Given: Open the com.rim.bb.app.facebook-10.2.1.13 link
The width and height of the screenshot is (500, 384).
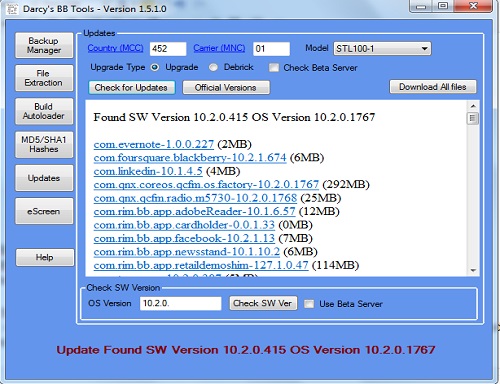Looking at the screenshot, I should click(184, 238).
